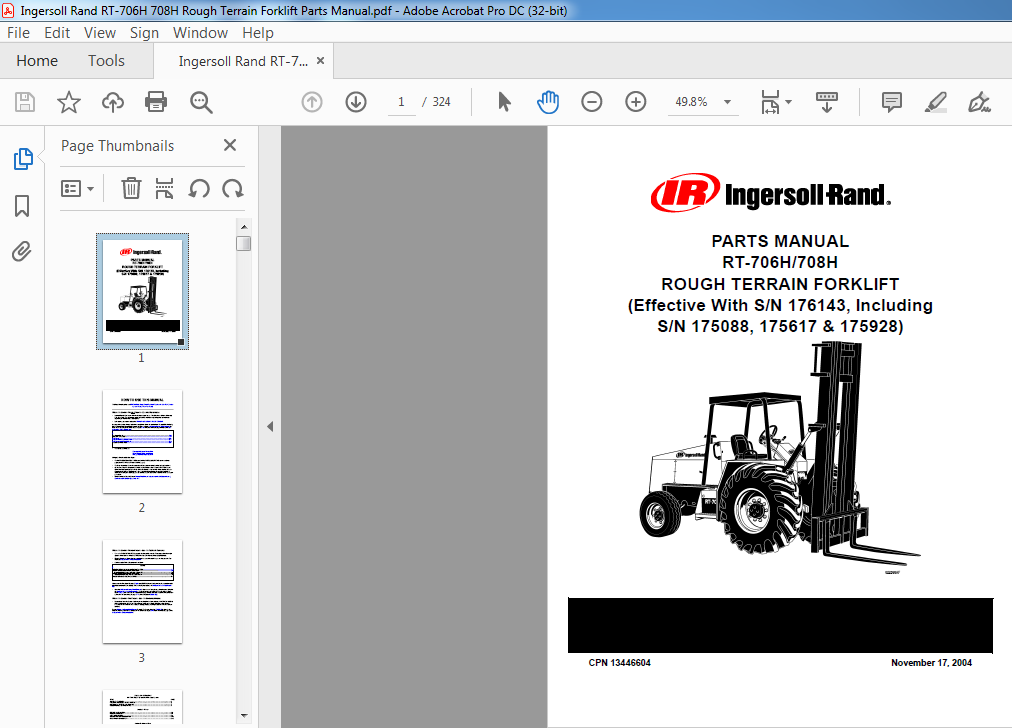Close the Page Thumbnails panel

pos(230,145)
